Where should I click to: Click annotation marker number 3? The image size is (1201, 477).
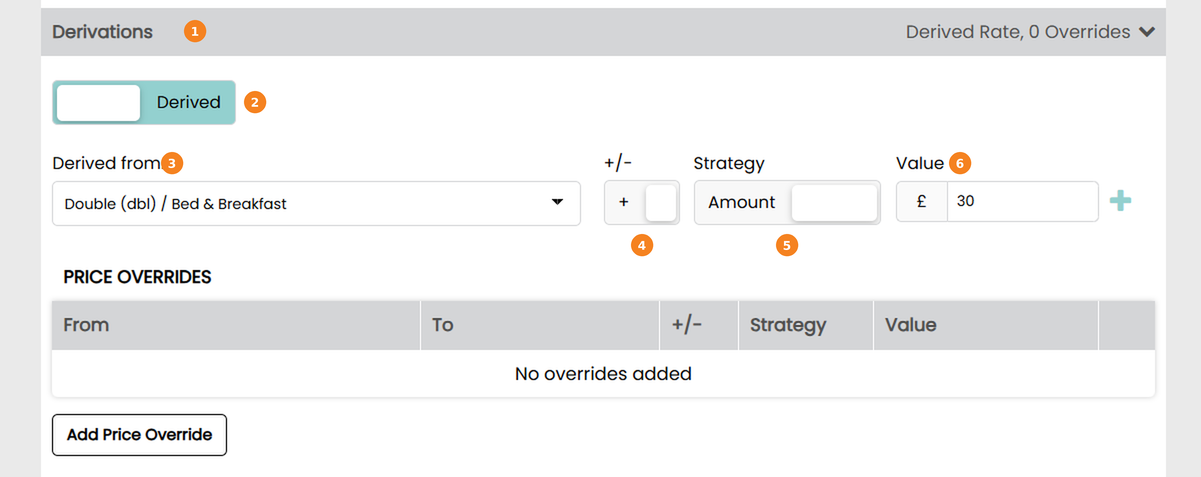[x=173, y=163]
